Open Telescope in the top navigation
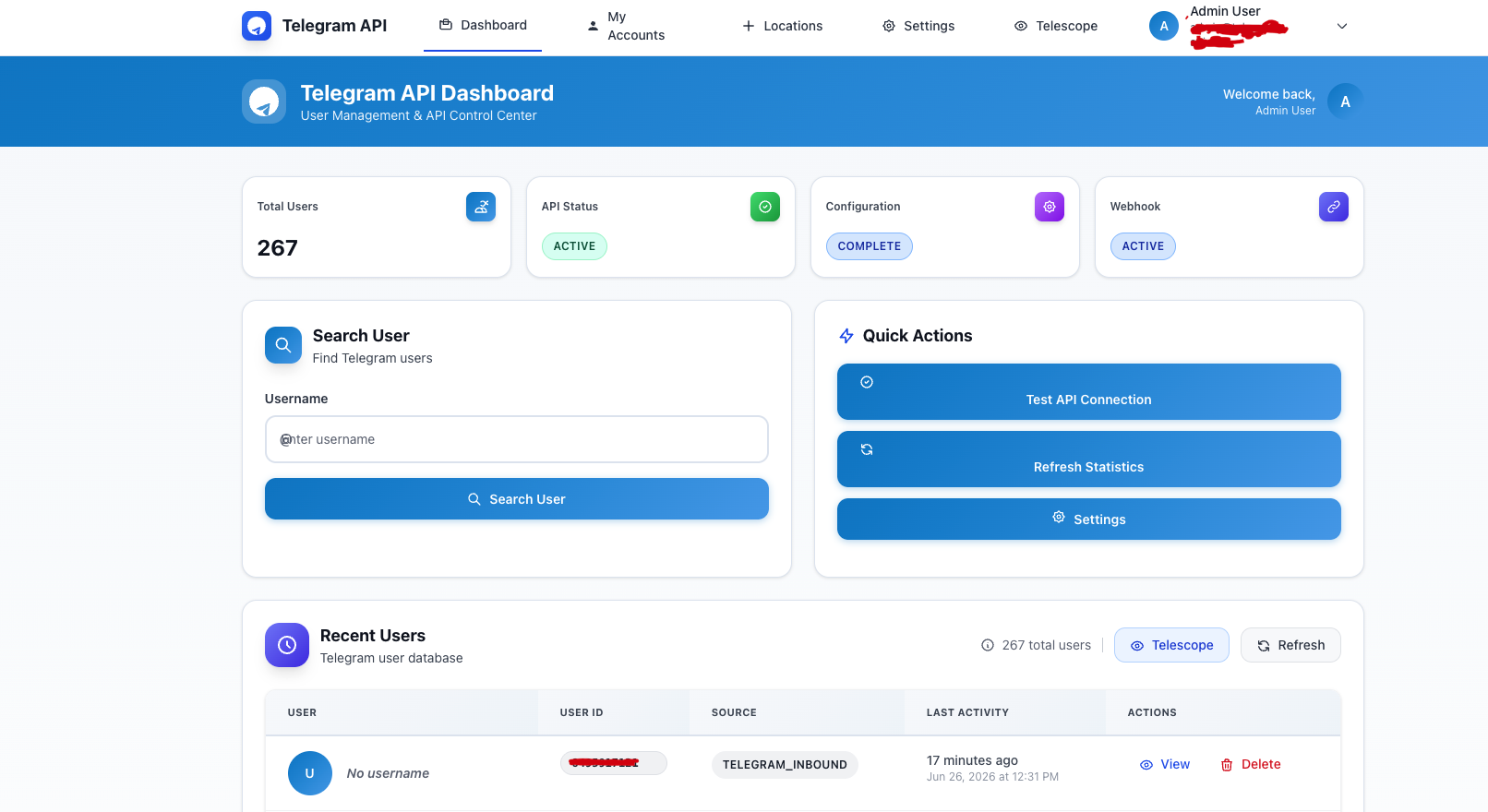 [x=1056, y=26]
